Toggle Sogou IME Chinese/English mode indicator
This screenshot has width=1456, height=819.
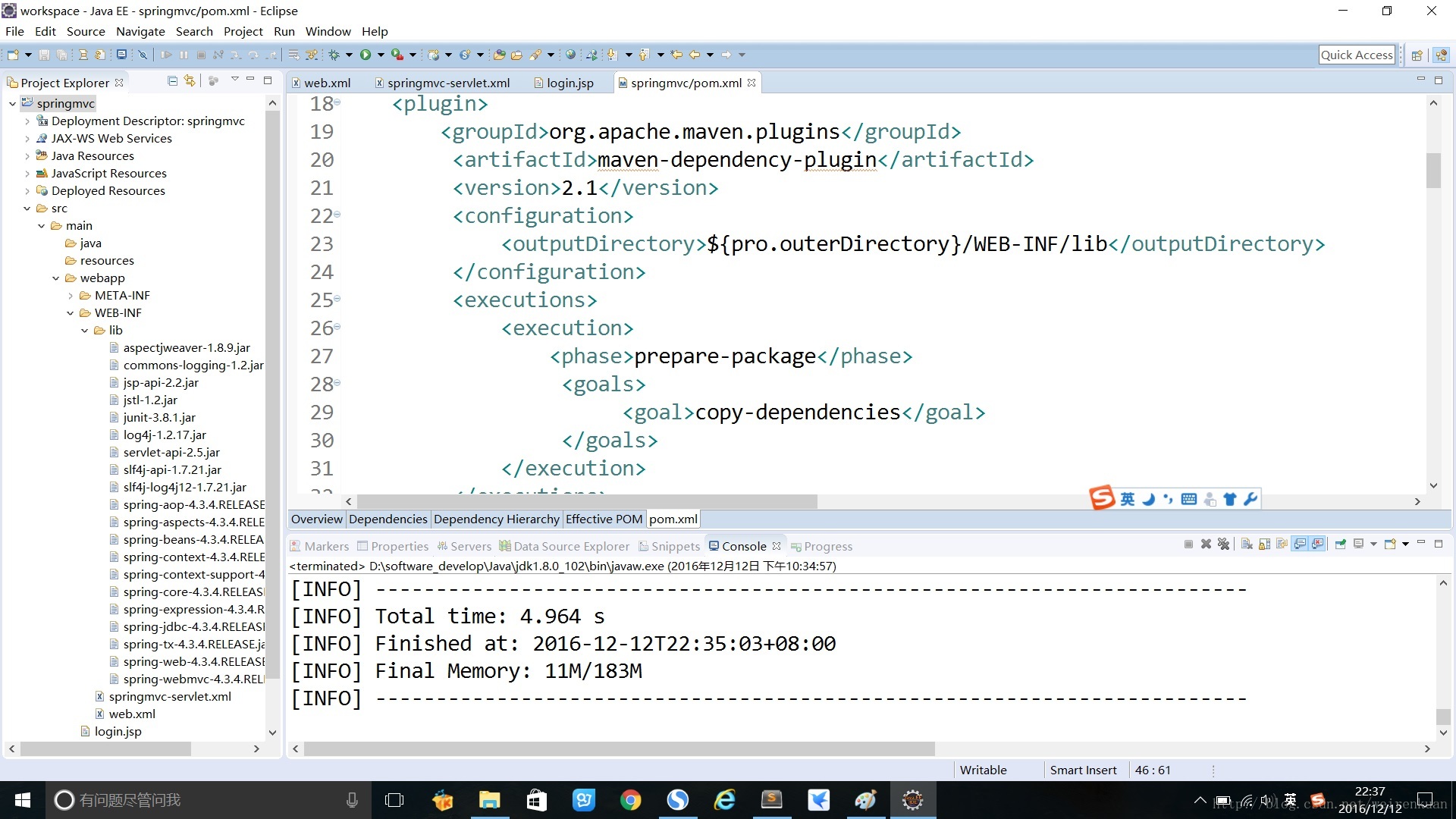click(x=1128, y=498)
